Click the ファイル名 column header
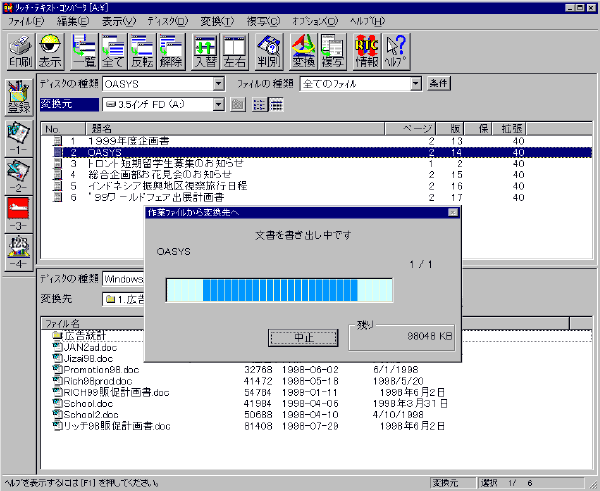 click(x=93, y=324)
